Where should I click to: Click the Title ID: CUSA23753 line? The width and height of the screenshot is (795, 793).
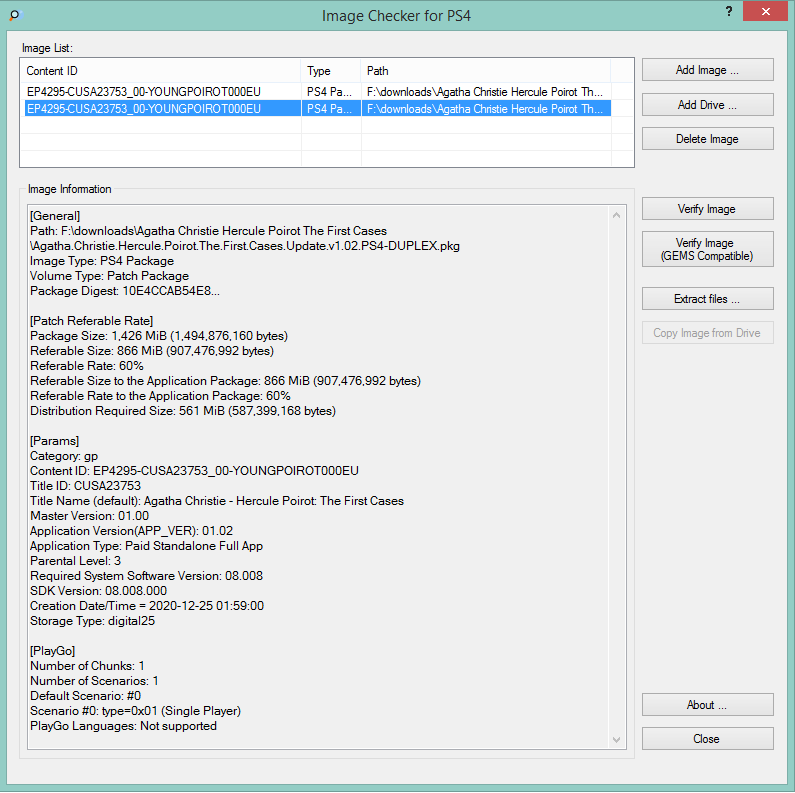(x=85, y=486)
